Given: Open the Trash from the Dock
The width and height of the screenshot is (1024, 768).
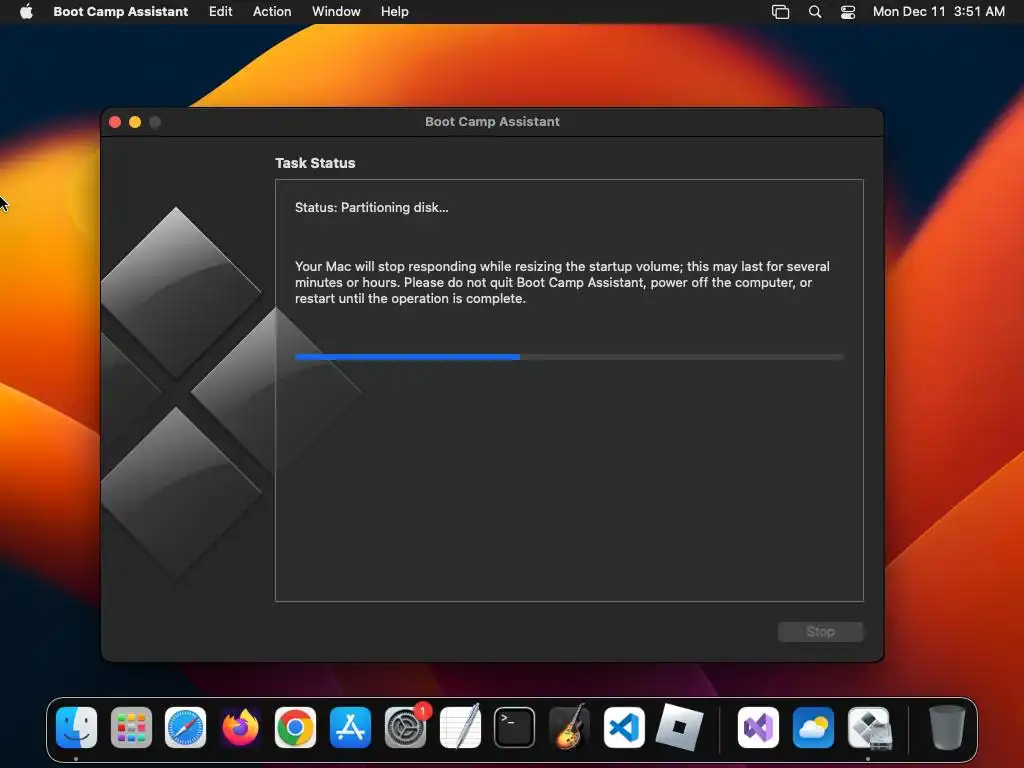Looking at the screenshot, I should click(947, 728).
